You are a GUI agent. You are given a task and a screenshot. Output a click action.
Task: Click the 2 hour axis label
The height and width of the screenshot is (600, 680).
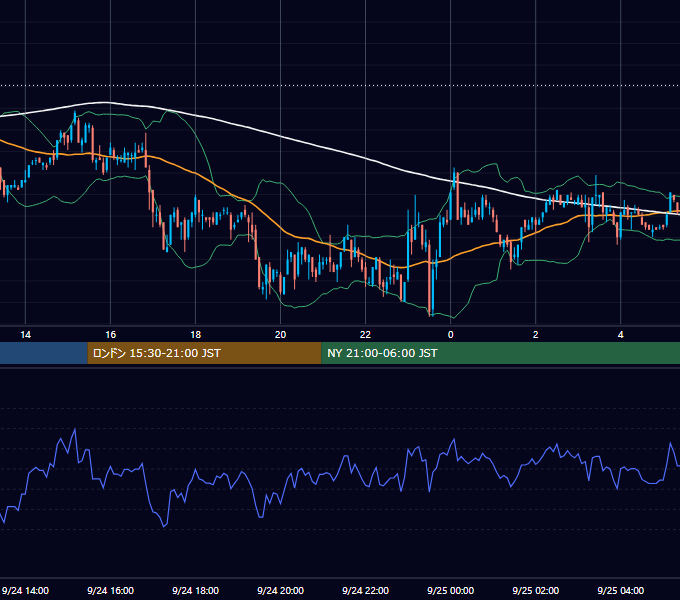(x=536, y=335)
